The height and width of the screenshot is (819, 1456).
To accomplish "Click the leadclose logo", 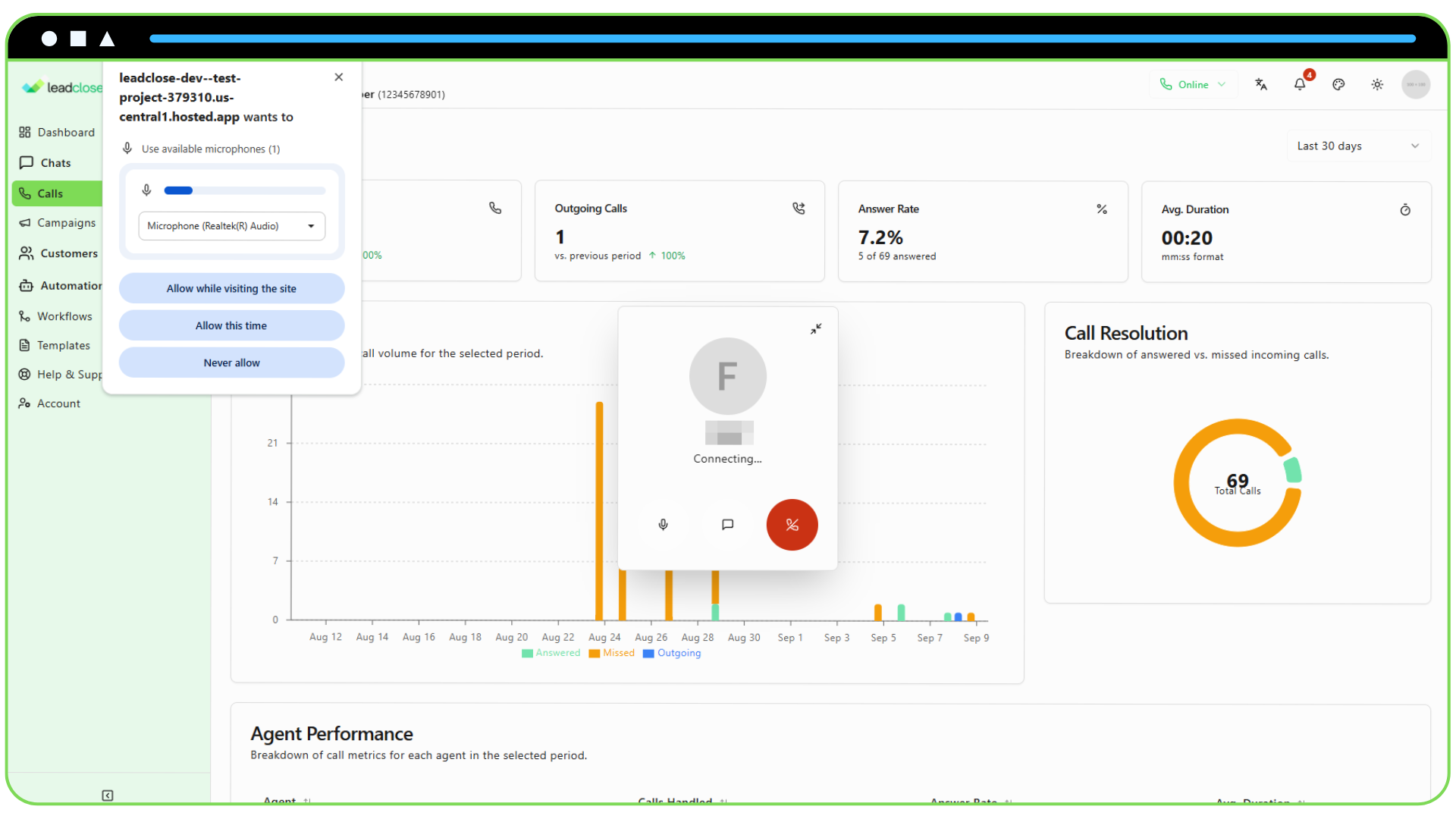I will [x=62, y=87].
